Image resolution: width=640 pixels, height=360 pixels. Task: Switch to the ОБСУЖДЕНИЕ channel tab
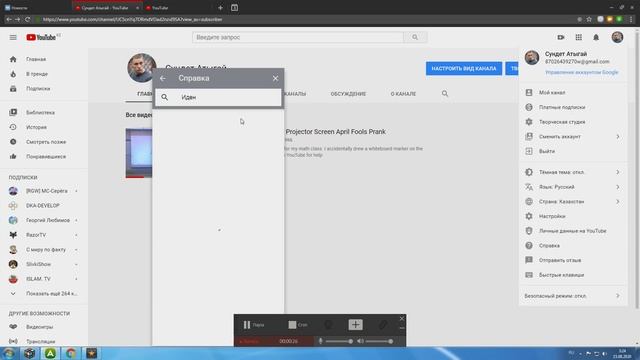(x=348, y=94)
